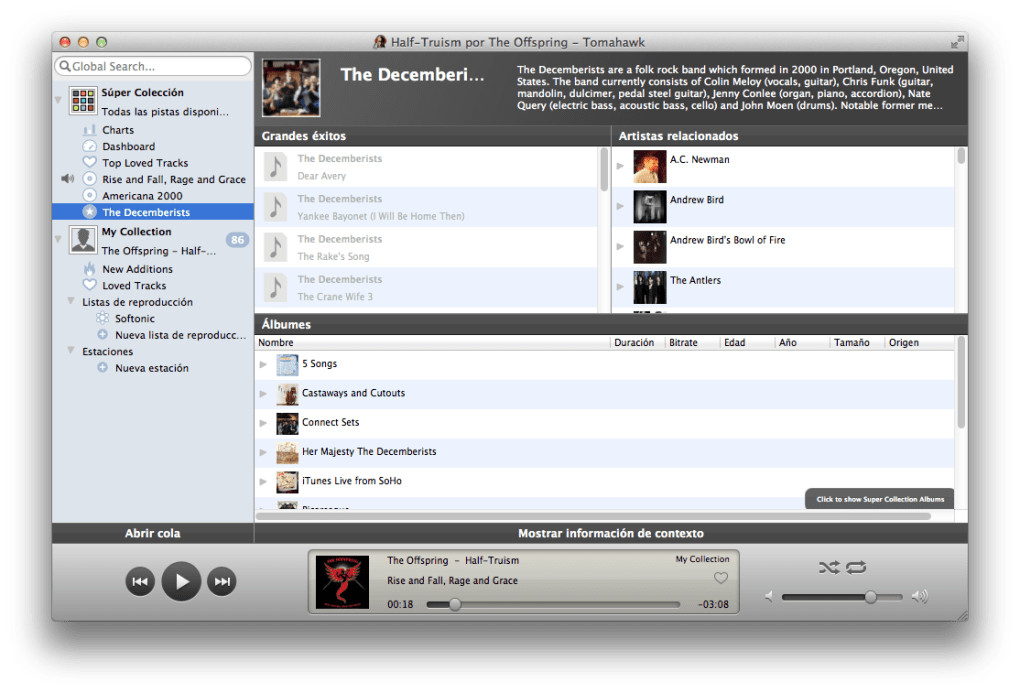Sort by the Origen column header
This screenshot has width=1020, height=693.
(x=920, y=343)
